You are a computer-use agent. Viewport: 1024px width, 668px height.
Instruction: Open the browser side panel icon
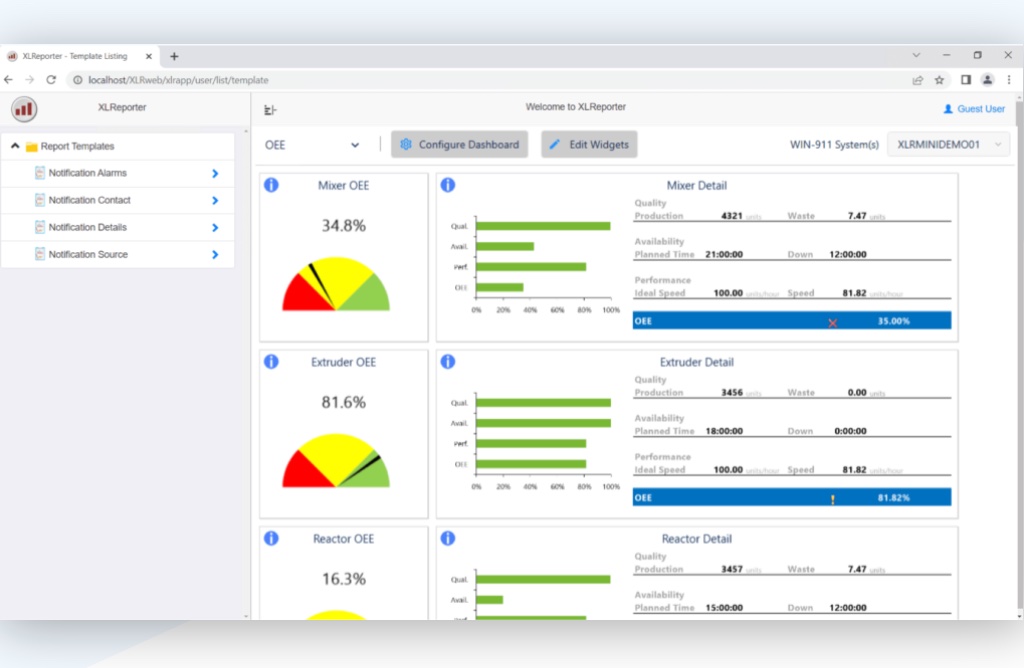point(966,80)
